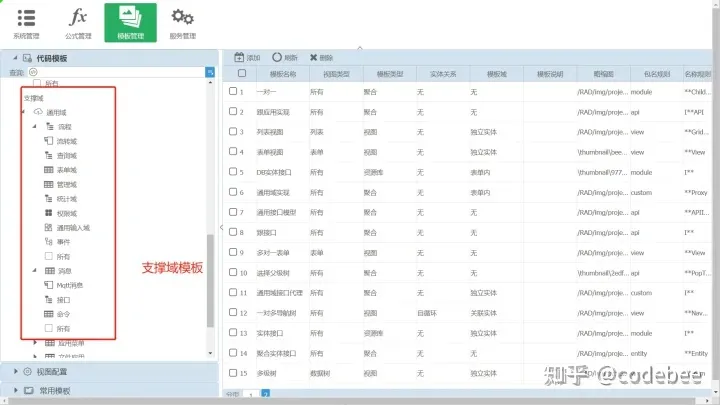Open the 公式管理 fx icon
The height and width of the screenshot is (405, 720).
coord(78,17)
